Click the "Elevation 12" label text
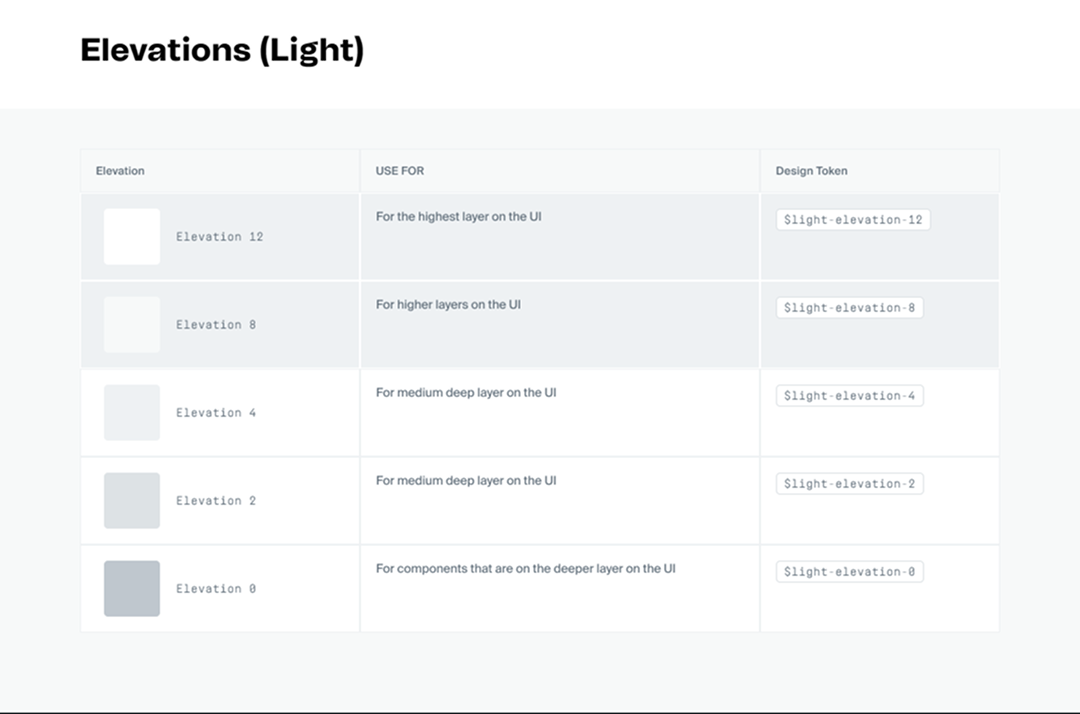The height and width of the screenshot is (714, 1080). point(220,237)
